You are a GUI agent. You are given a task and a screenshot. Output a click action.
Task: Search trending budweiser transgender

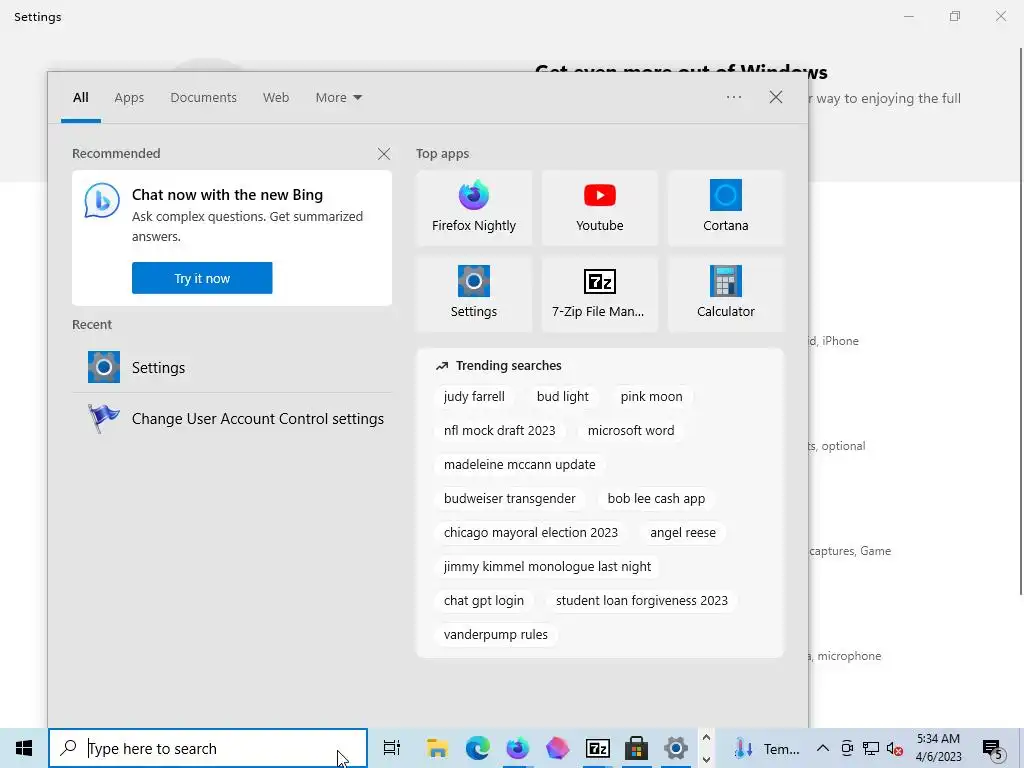pos(509,498)
